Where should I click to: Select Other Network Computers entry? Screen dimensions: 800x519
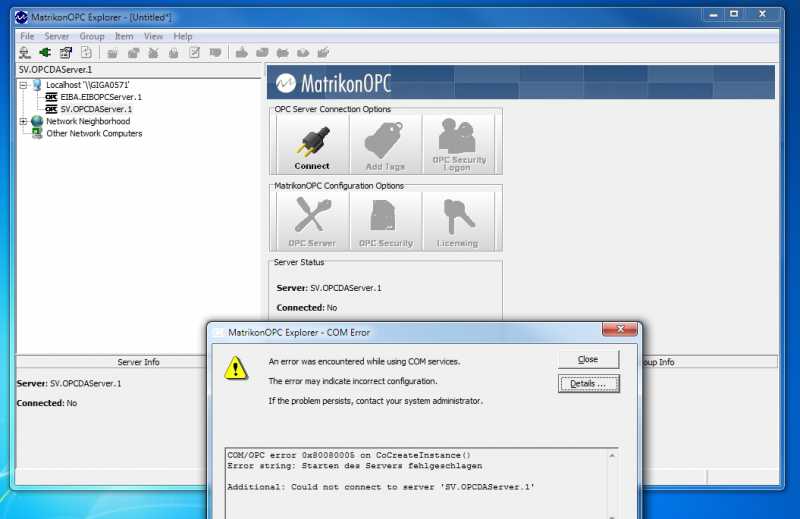pyautogui.click(x=94, y=133)
